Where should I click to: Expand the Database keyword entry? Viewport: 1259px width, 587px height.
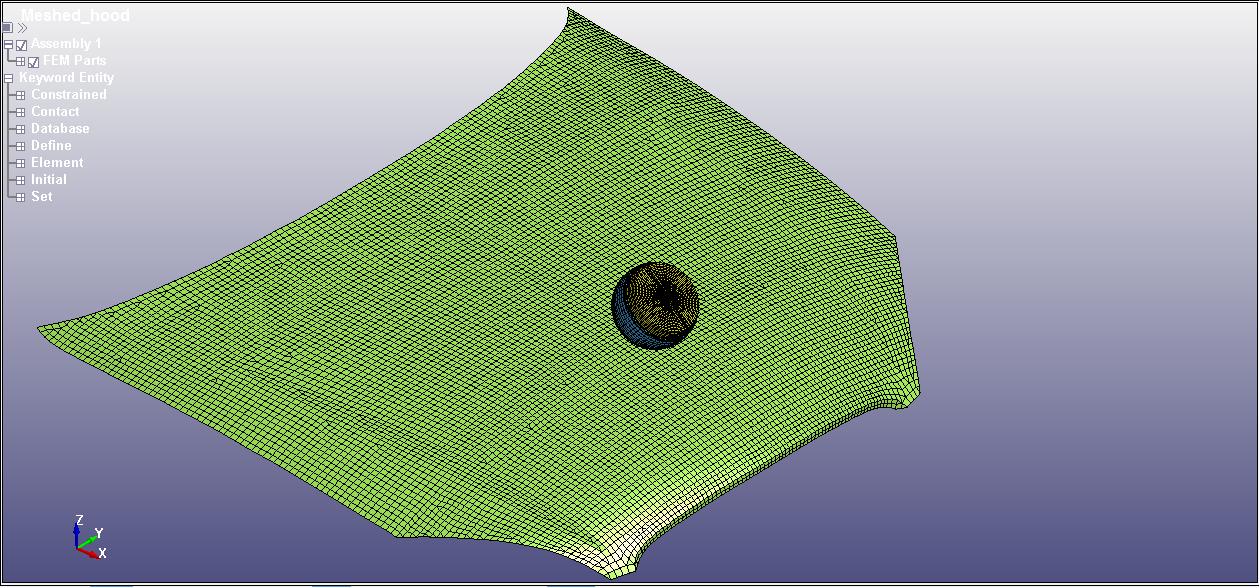pos(20,128)
